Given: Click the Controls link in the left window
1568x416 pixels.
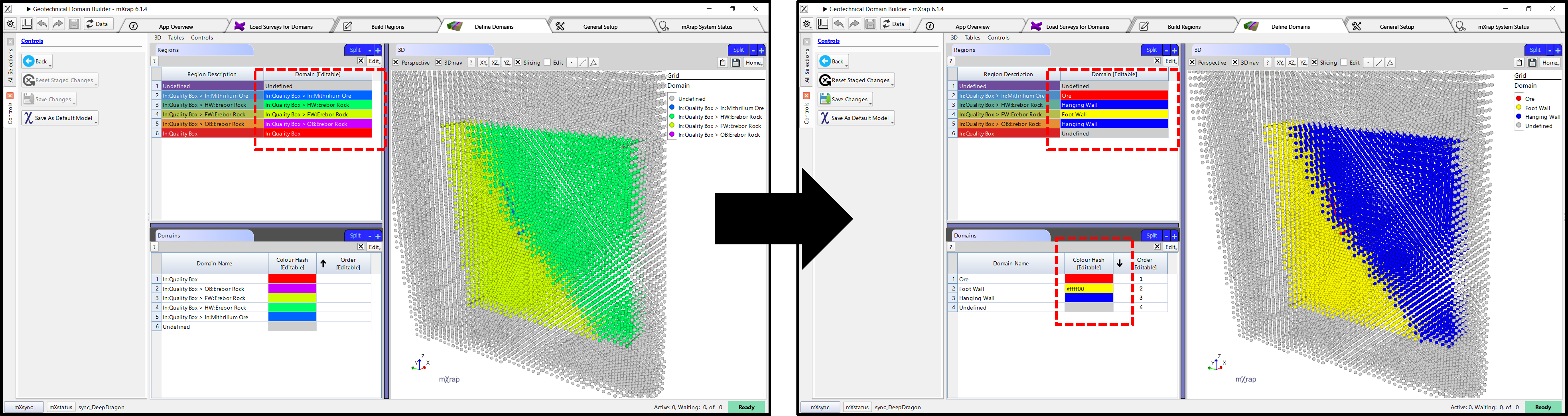Looking at the screenshot, I should click(32, 41).
